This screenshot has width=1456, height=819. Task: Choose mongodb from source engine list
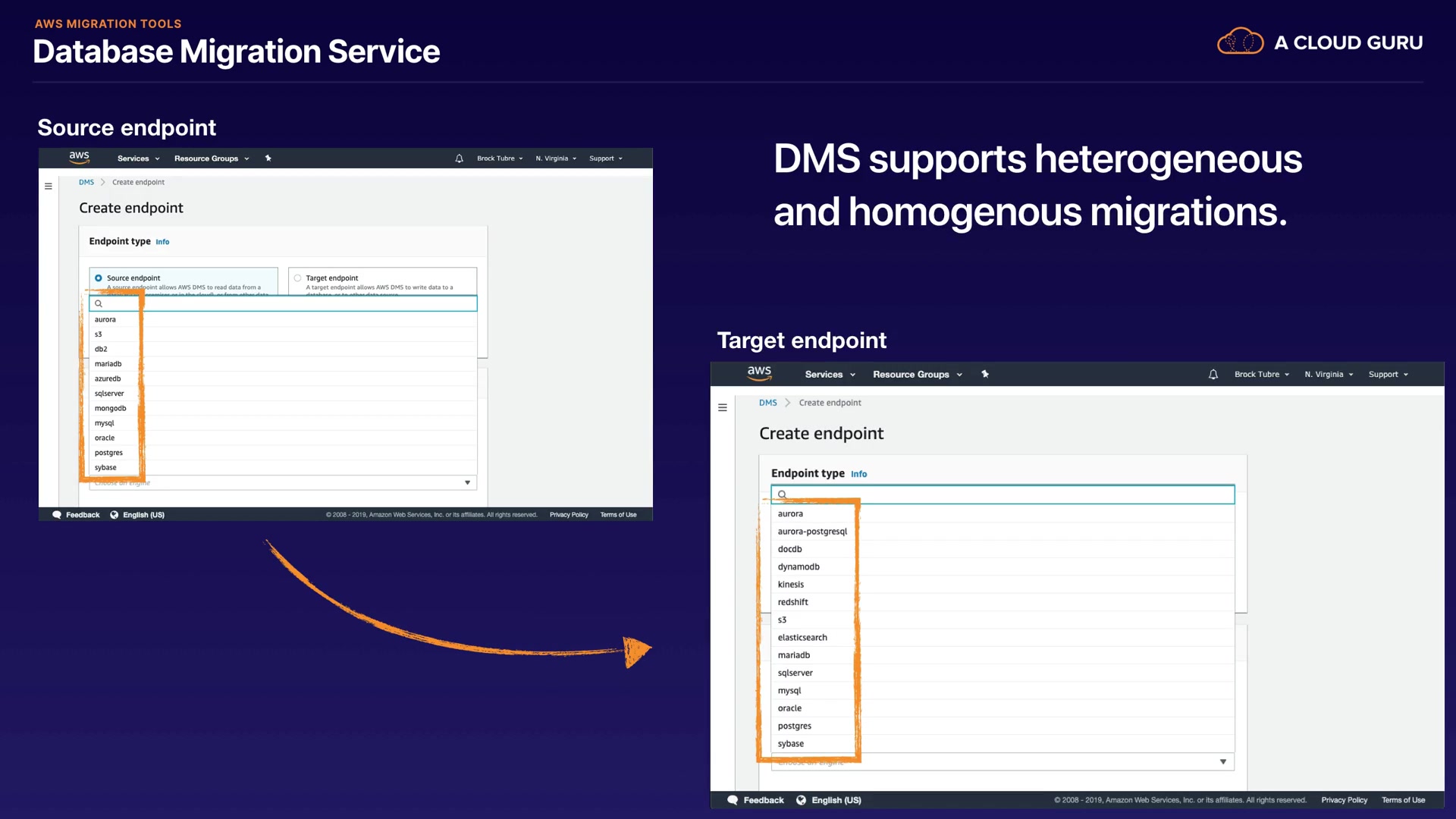click(111, 409)
